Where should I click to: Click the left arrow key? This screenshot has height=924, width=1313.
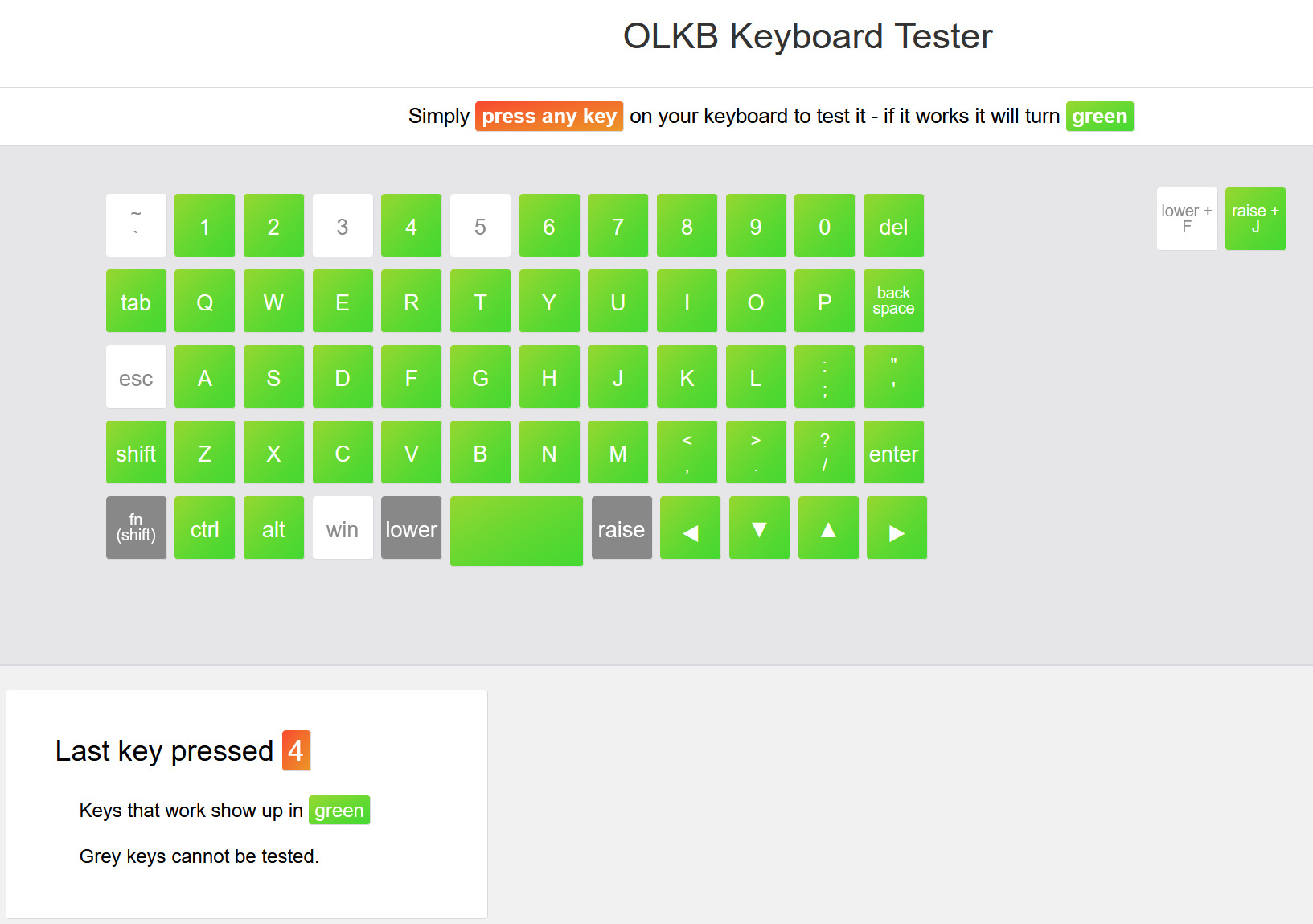(x=690, y=528)
